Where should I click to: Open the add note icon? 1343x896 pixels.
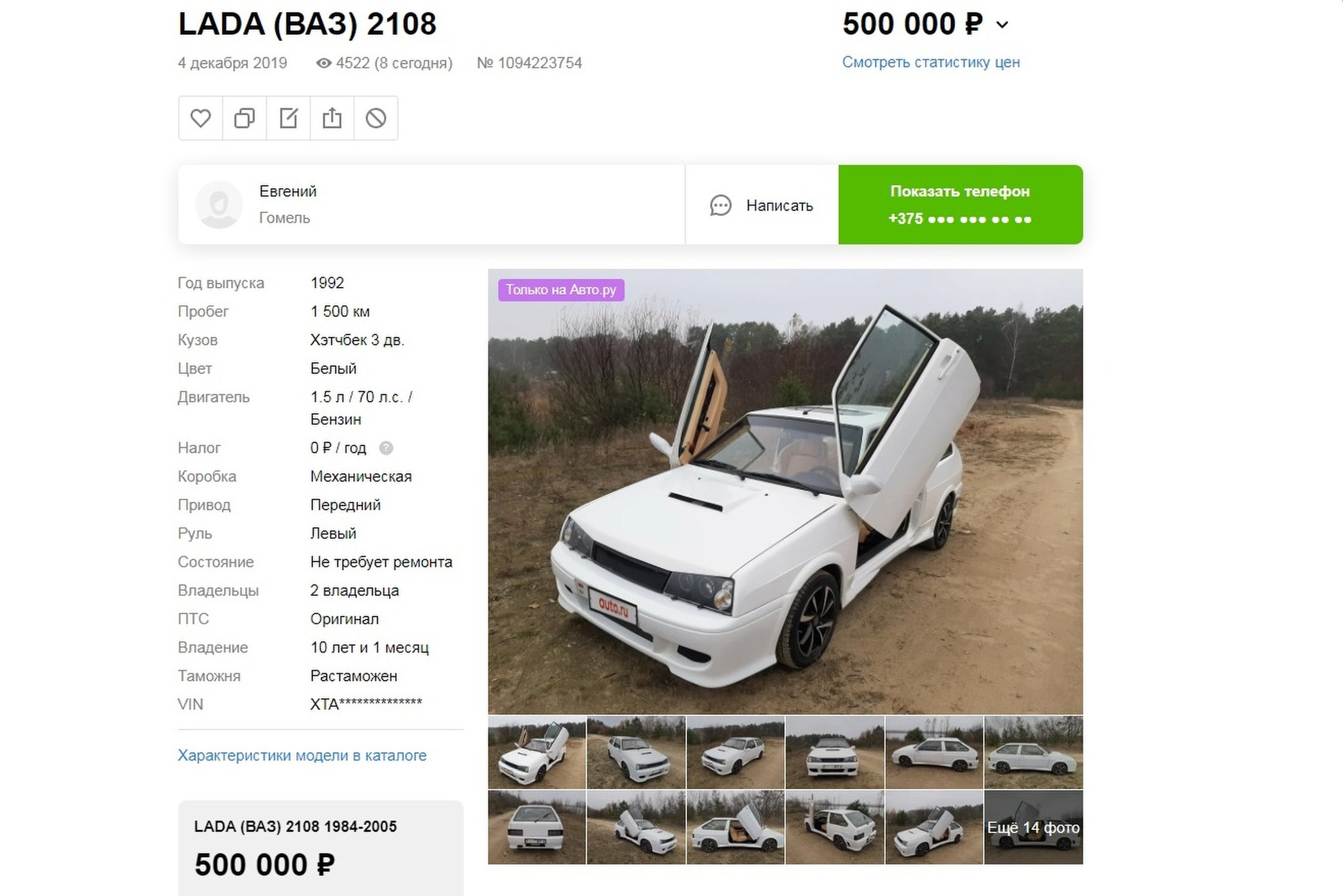[x=288, y=118]
